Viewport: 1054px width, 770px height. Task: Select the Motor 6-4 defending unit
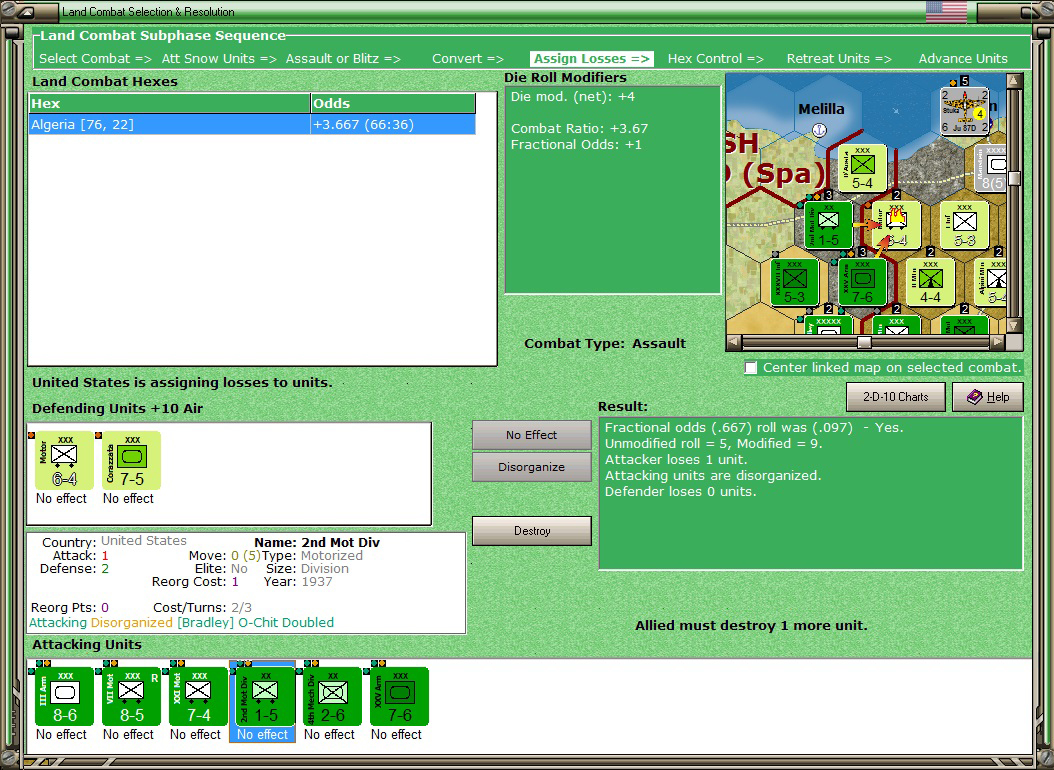coord(65,461)
